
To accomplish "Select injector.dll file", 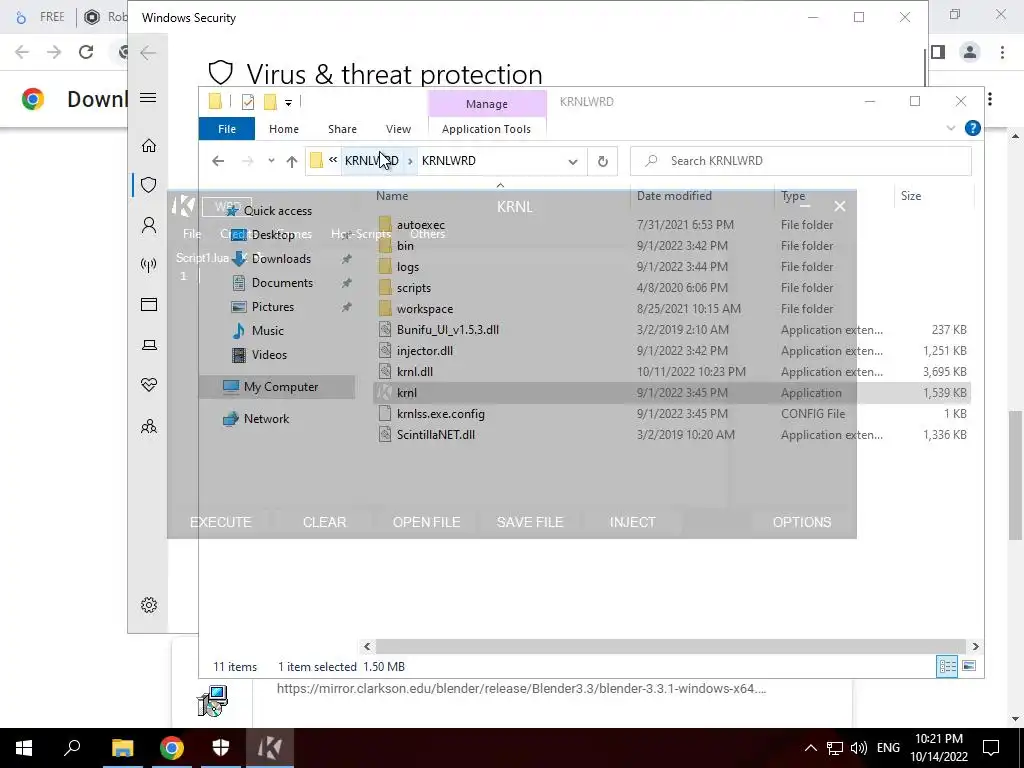I will coord(424,351).
